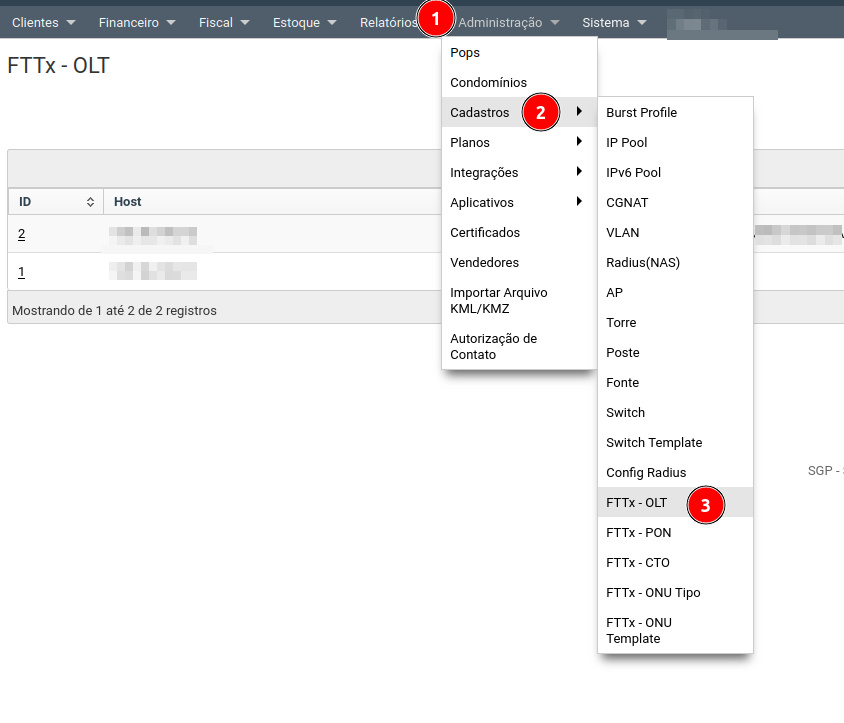Open the Sistema dropdown menu
844x723 pixels.
(614, 22)
